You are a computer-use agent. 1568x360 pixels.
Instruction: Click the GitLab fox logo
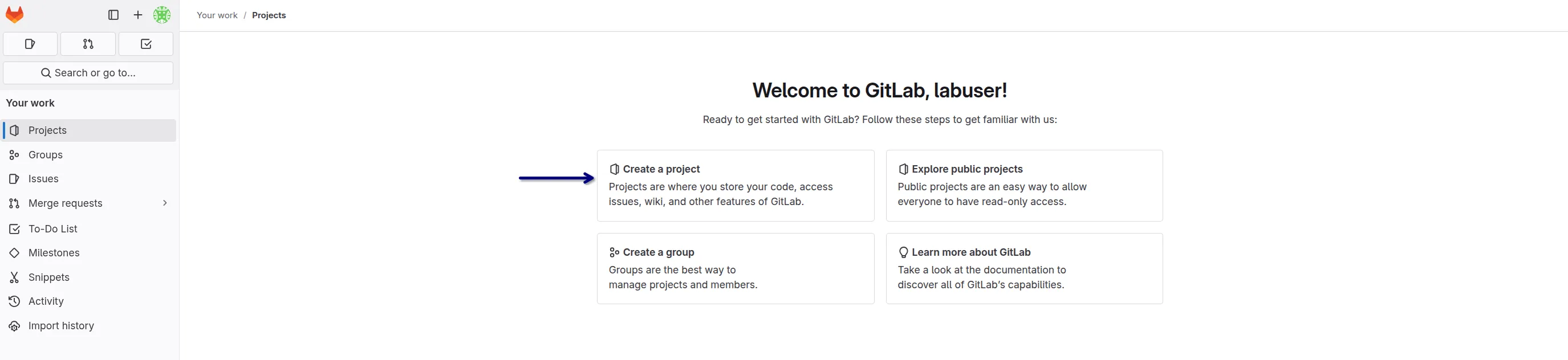(x=14, y=15)
